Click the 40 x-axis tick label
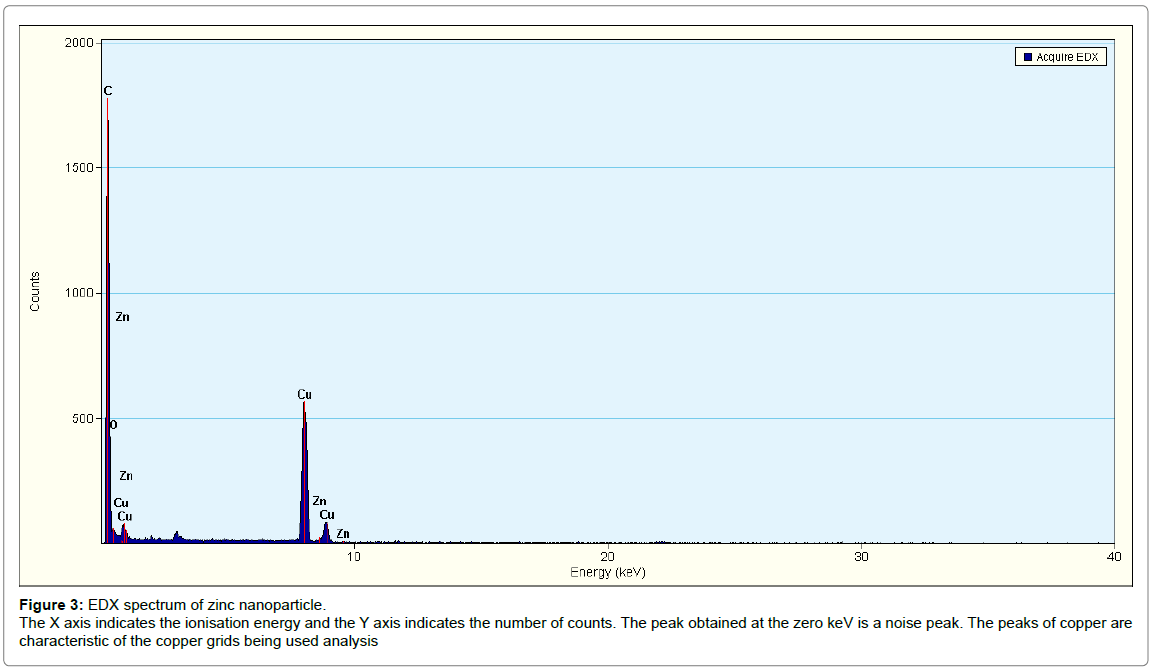The image size is (1157, 668). click(1114, 557)
